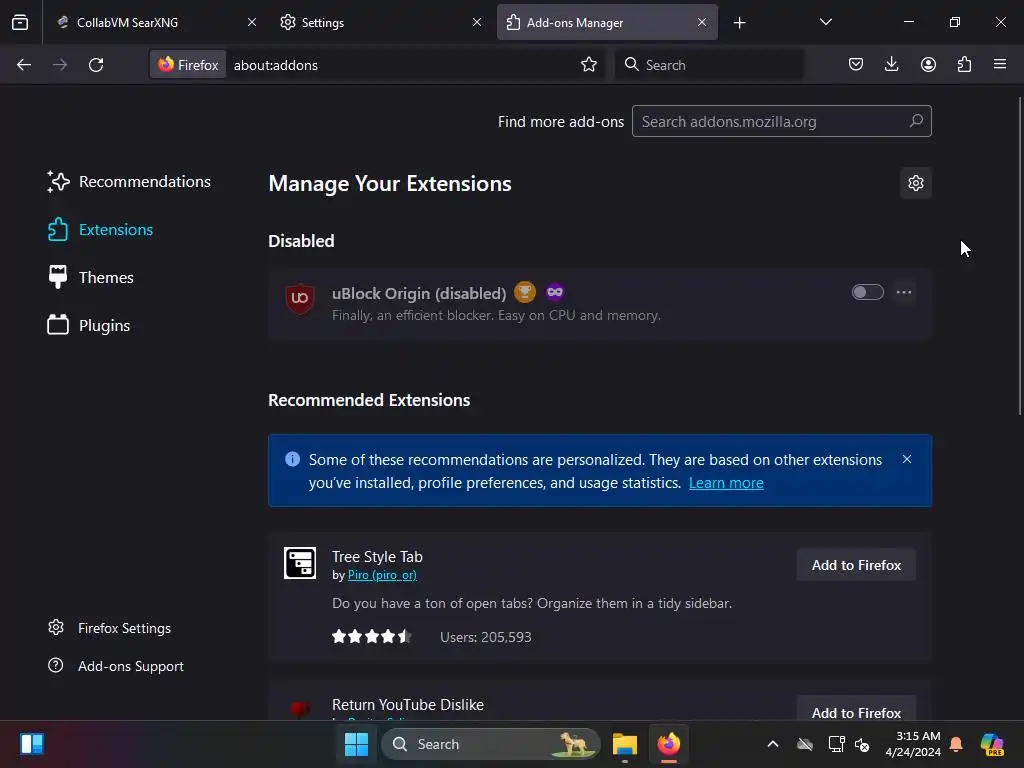
Task: Open the uBlock Origin more options menu
Action: pyautogui.click(x=904, y=292)
